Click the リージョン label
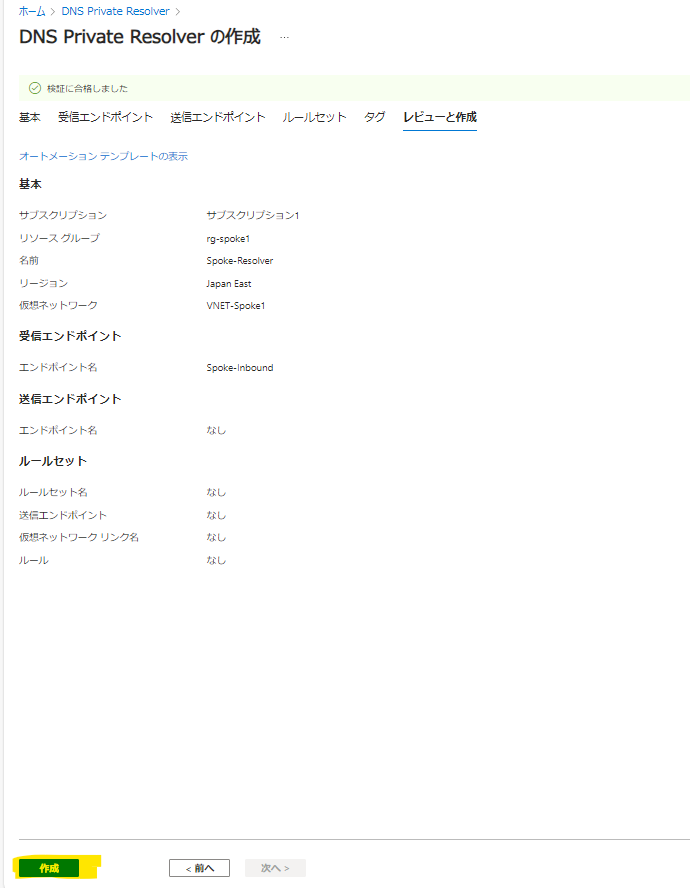 43,283
